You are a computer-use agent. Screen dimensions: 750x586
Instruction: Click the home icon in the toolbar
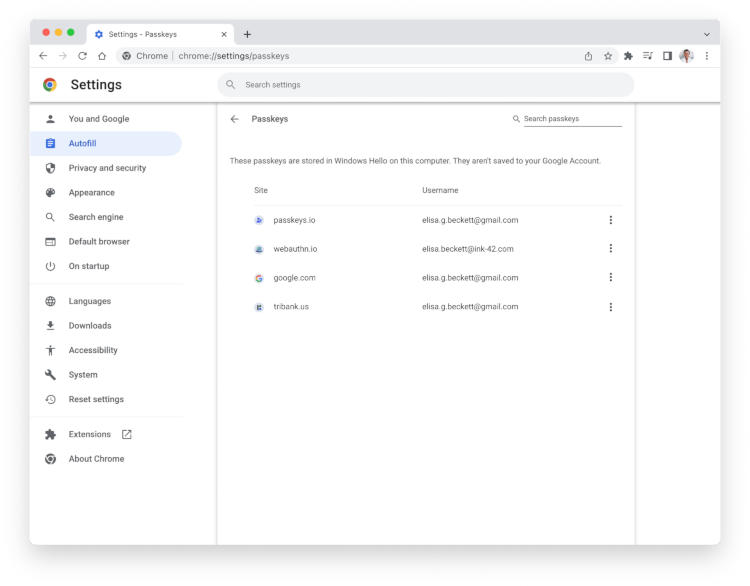[x=102, y=56]
